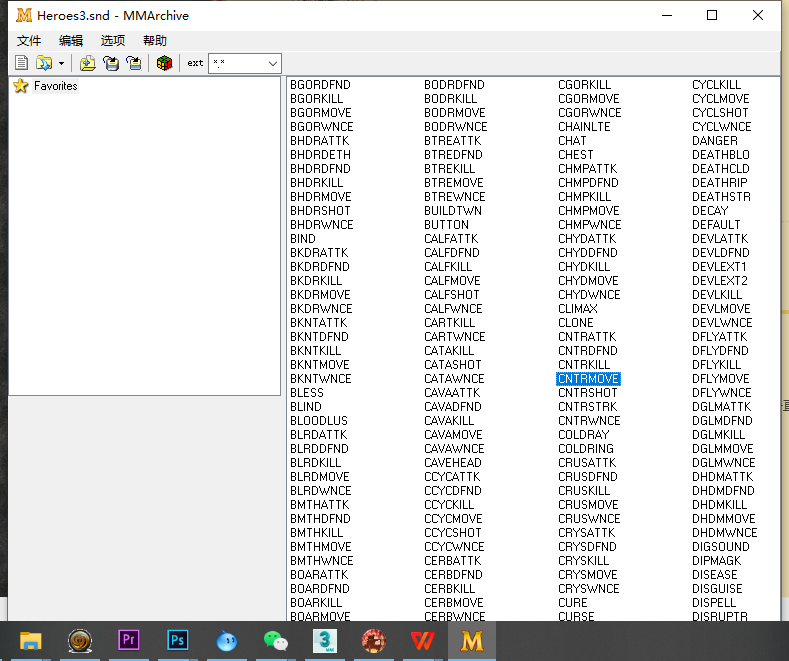This screenshot has height=661, width=789.
Task: Select the CHEST file entry
Action: pos(575,154)
